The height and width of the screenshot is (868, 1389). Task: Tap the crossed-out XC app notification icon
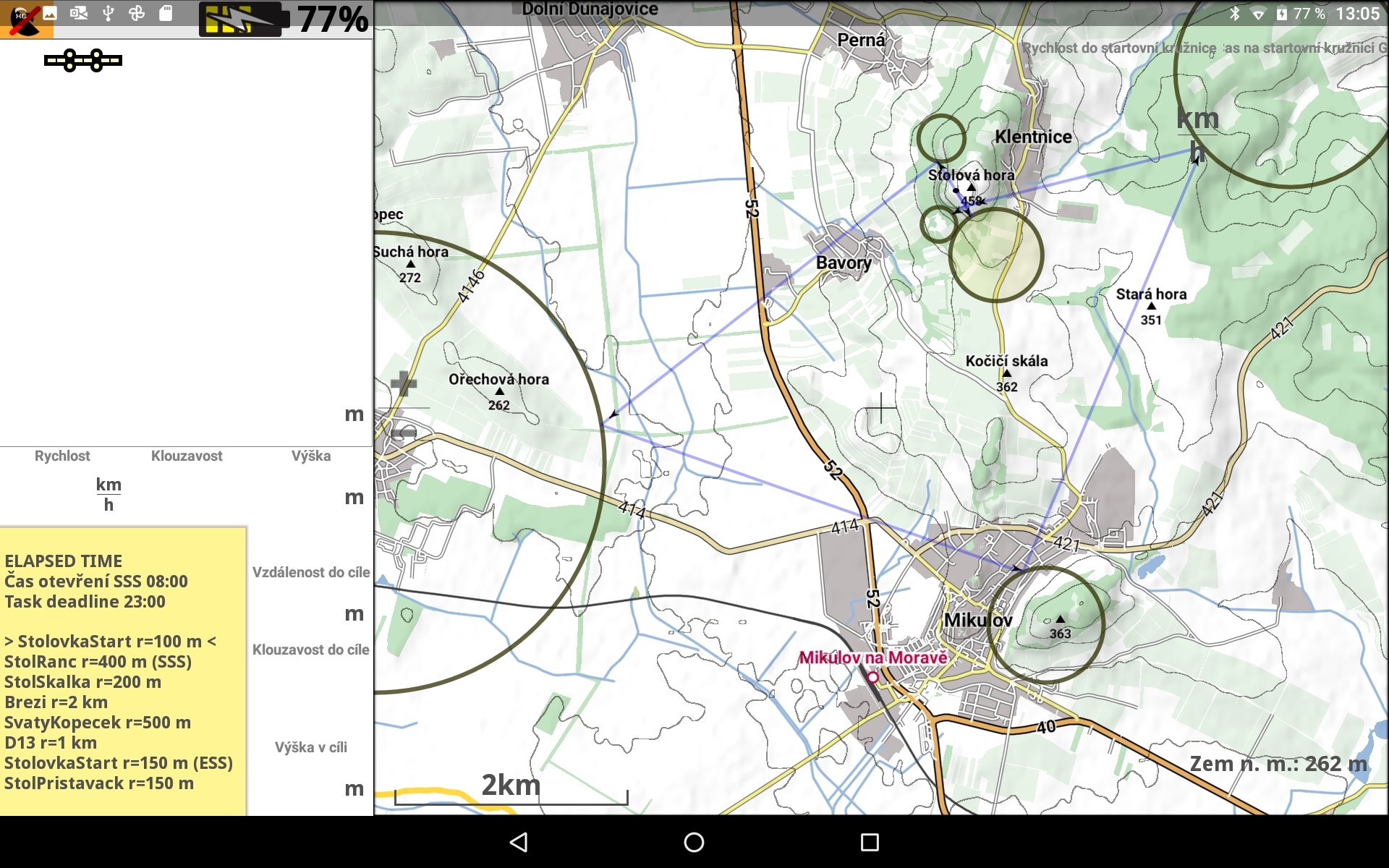(26, 19)
